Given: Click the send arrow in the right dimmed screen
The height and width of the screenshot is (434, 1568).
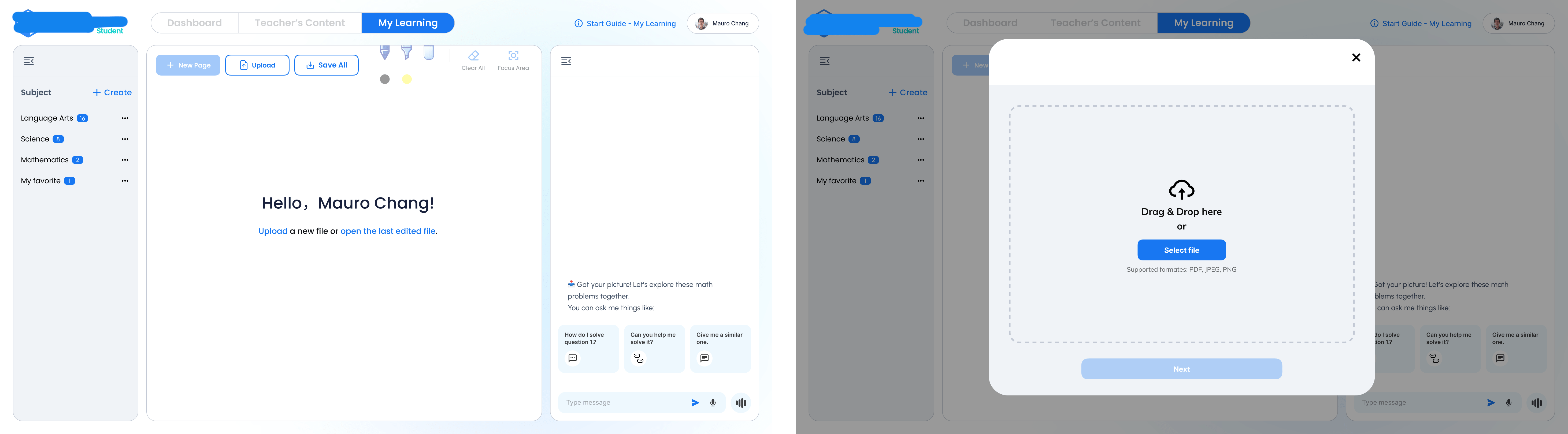Looking at the screenshot, I should tap(1491, 402).
